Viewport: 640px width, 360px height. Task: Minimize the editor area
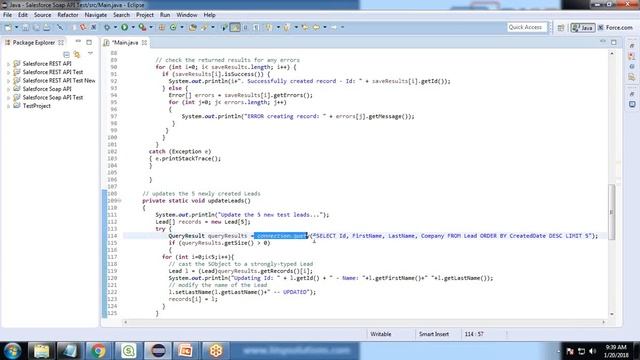(603, 42)
